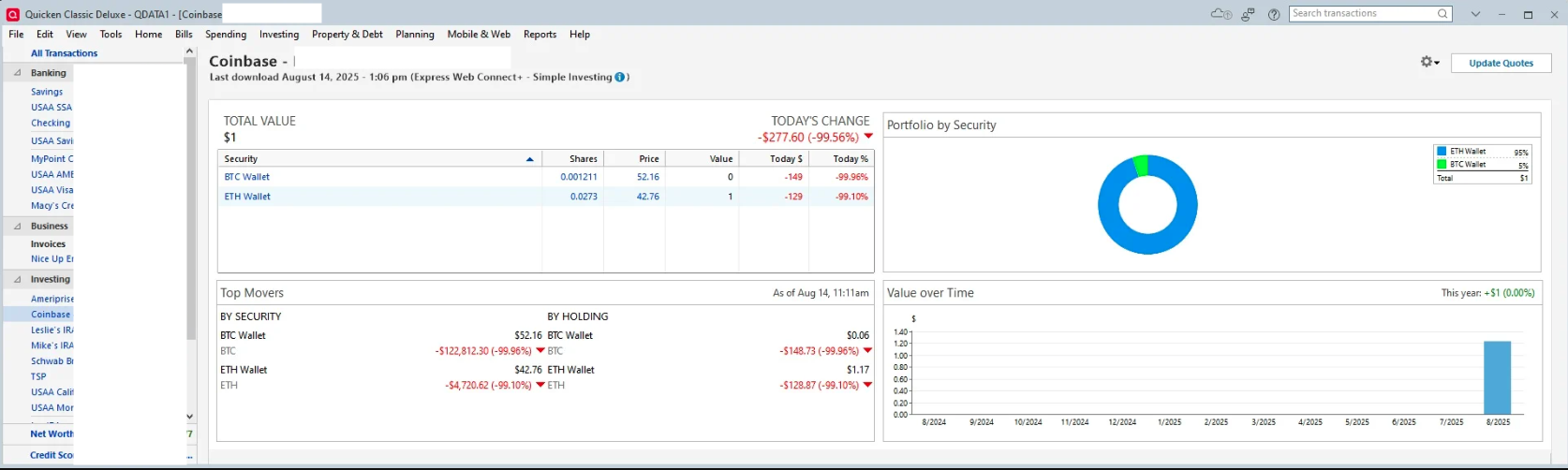
Task: Open the Help menu
Action: coord(580,34)
